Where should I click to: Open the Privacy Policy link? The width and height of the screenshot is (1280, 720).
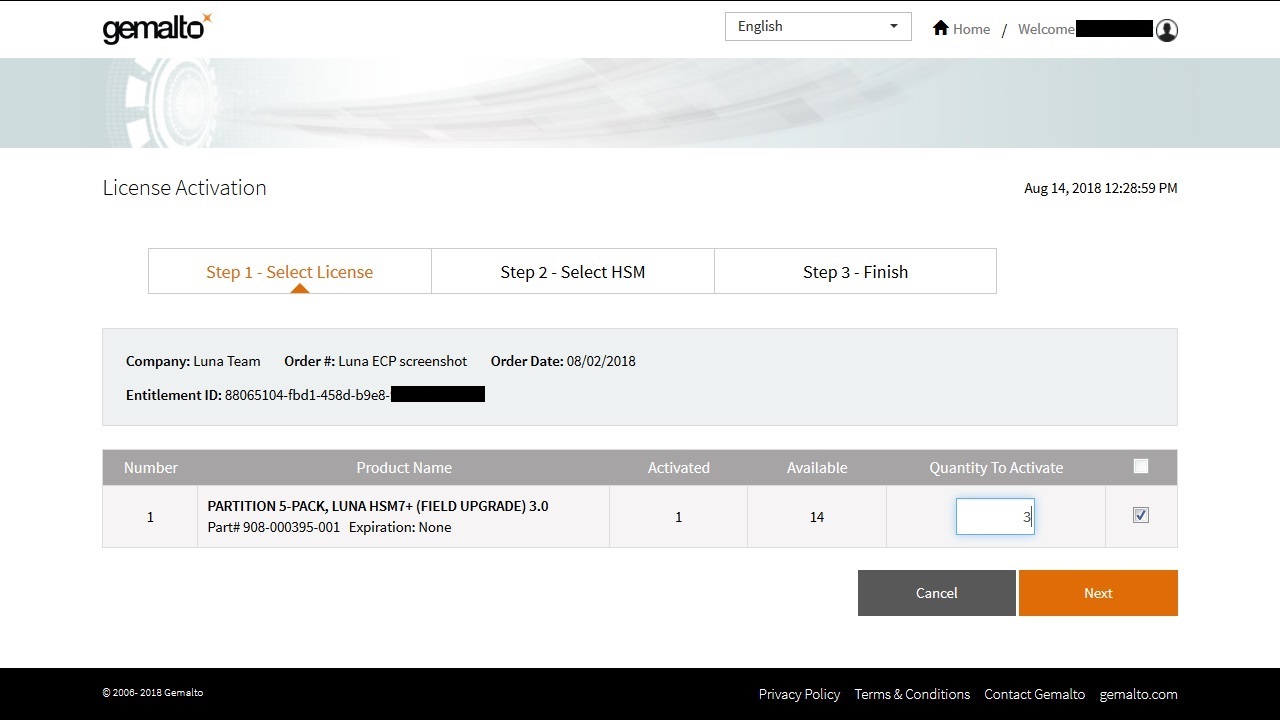pos(799,694)
